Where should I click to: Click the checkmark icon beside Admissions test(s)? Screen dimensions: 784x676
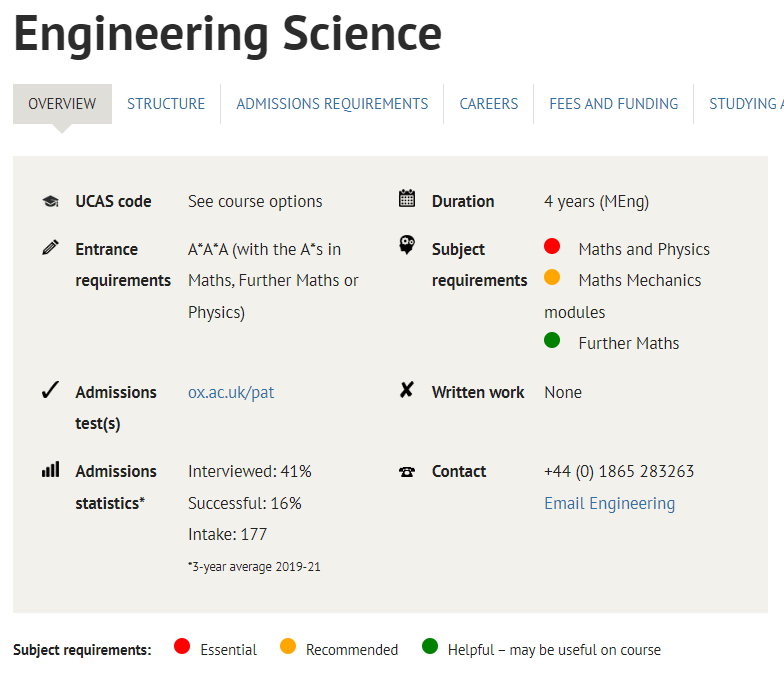pos(50,391)
